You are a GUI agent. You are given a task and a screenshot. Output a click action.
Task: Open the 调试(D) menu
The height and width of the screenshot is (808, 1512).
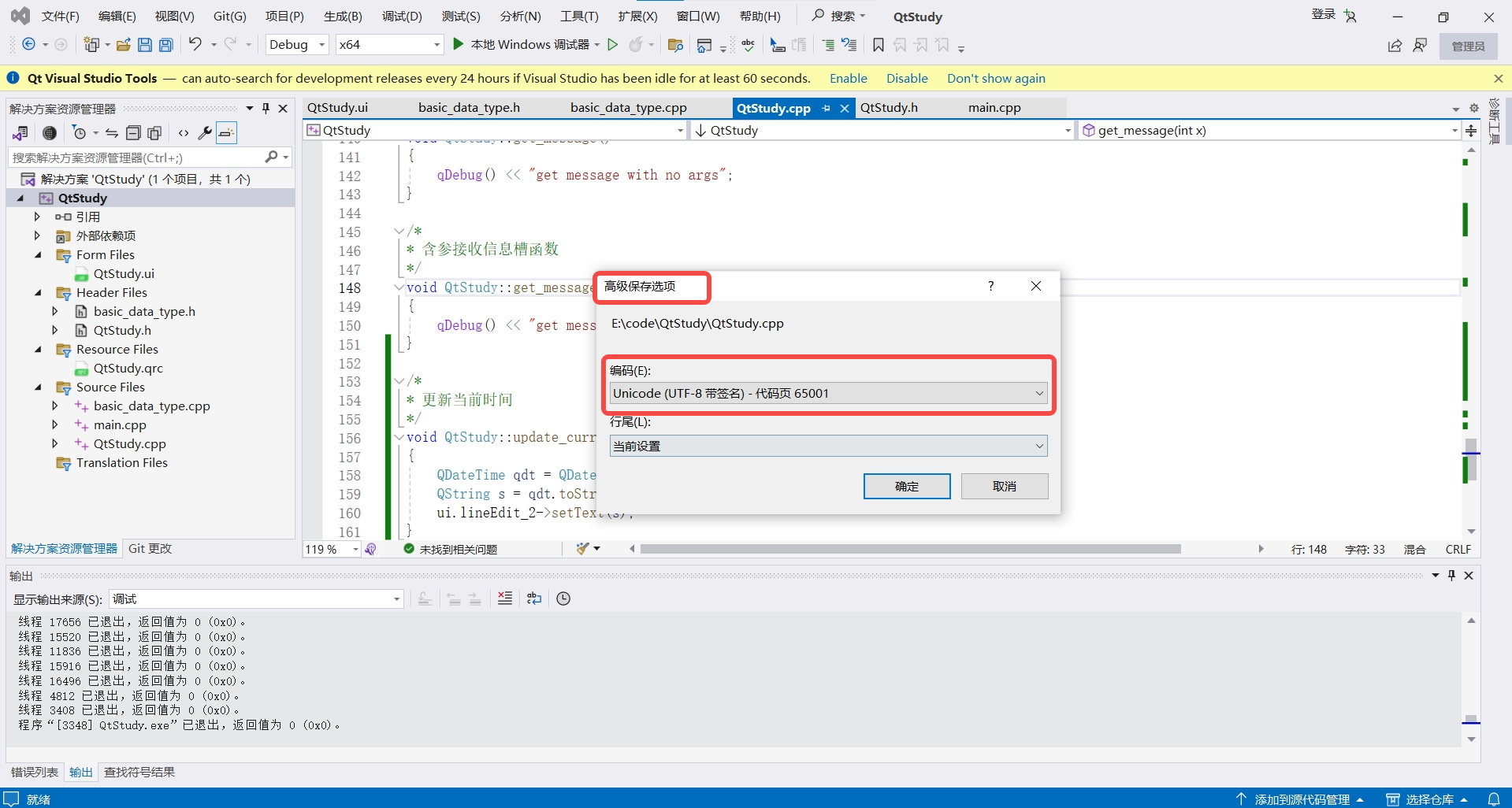pos(402,17)
